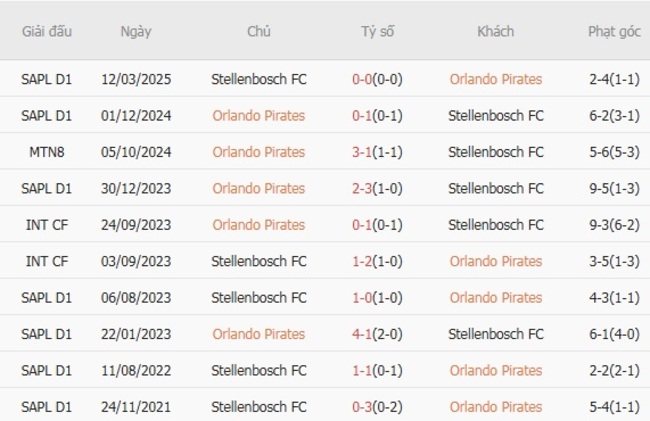Select Orlando Pirates in the 24/09/2023 match
The image size is (650, 421).
[259, 225]
